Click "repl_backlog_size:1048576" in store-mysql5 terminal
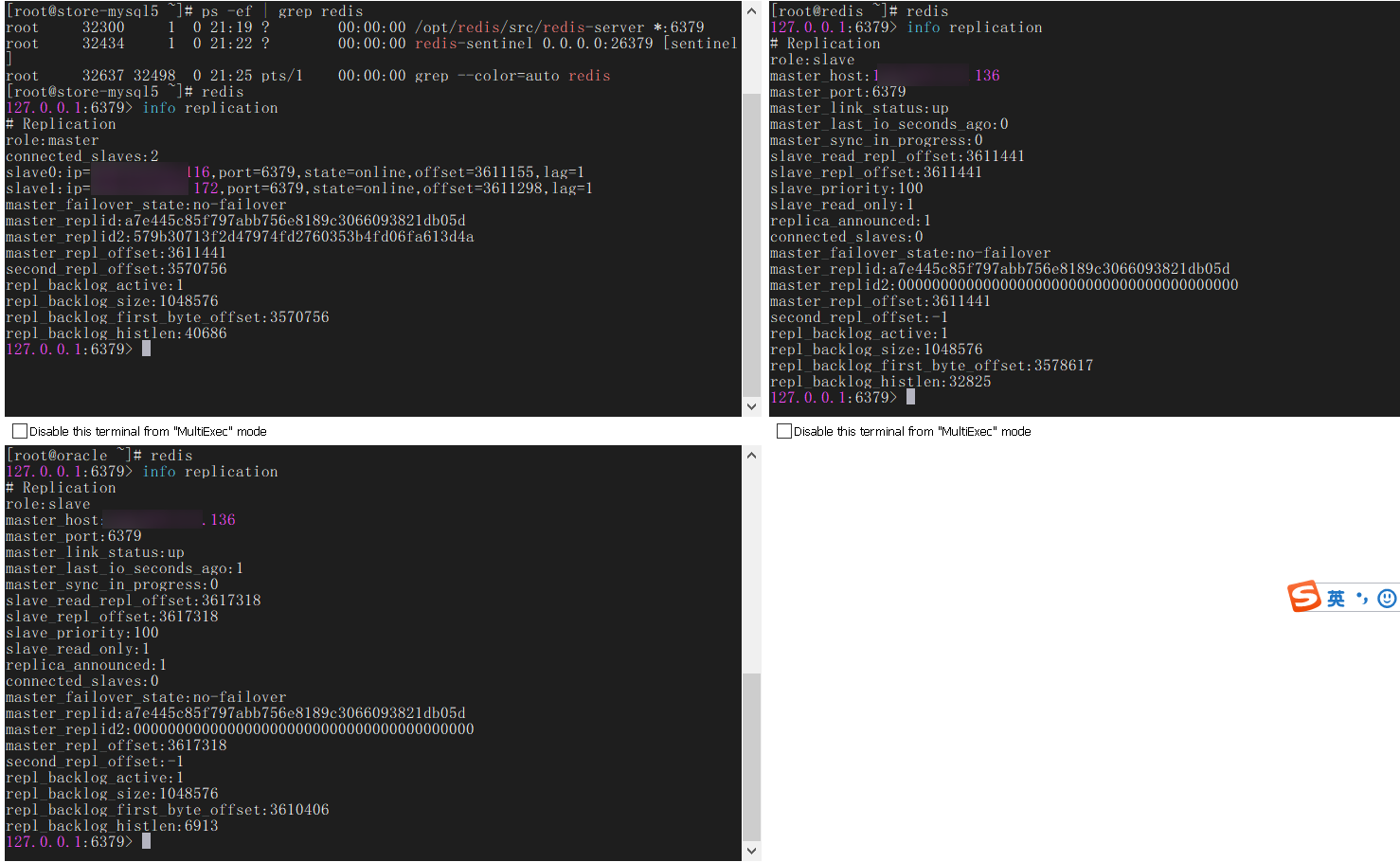The height and width of the screenshot is (862, 1400). (x=112, y=301)
